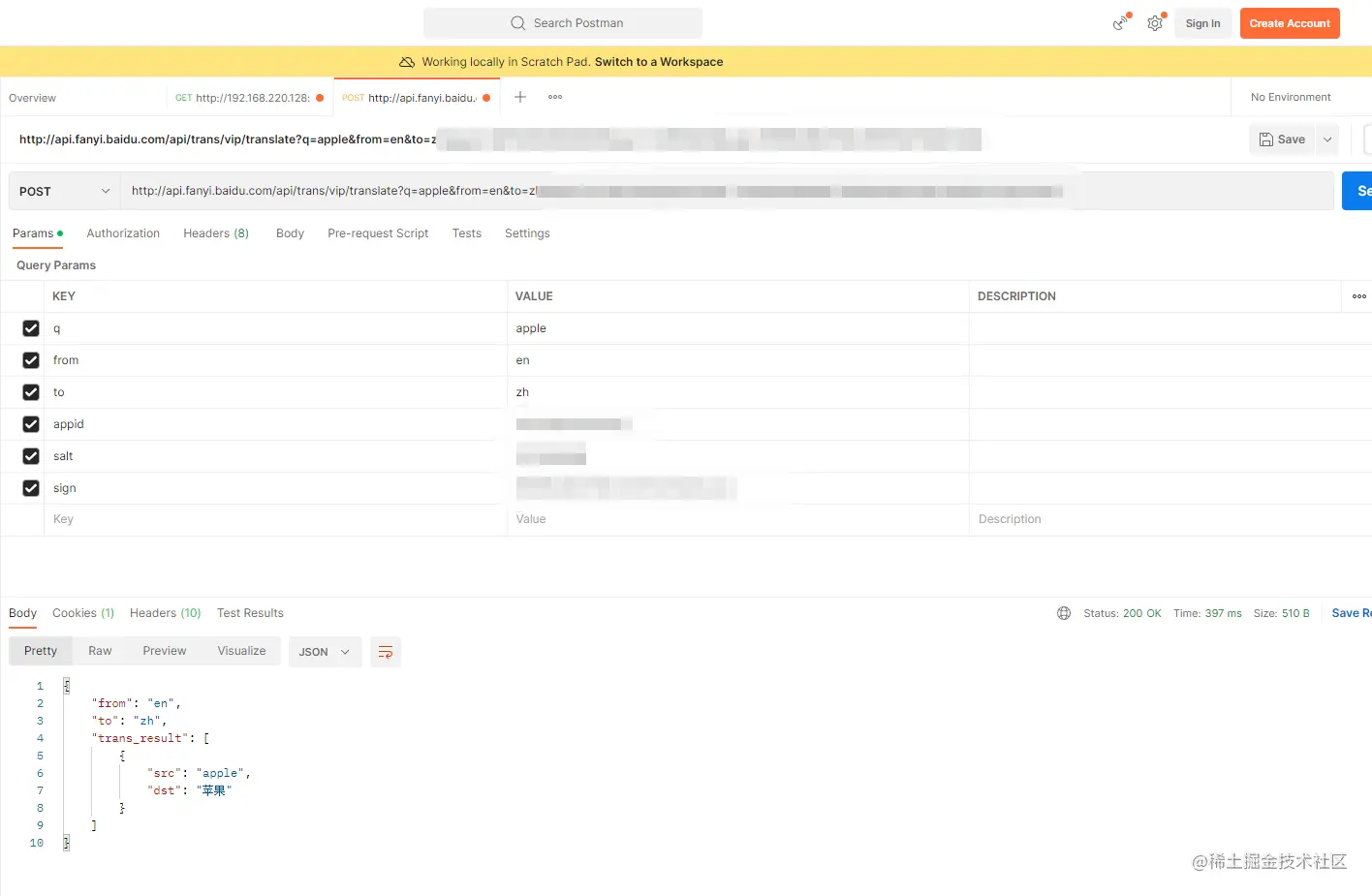Click the network globe icon in response
Screen dimensions: 1372x896
[x=1064, y=613]
